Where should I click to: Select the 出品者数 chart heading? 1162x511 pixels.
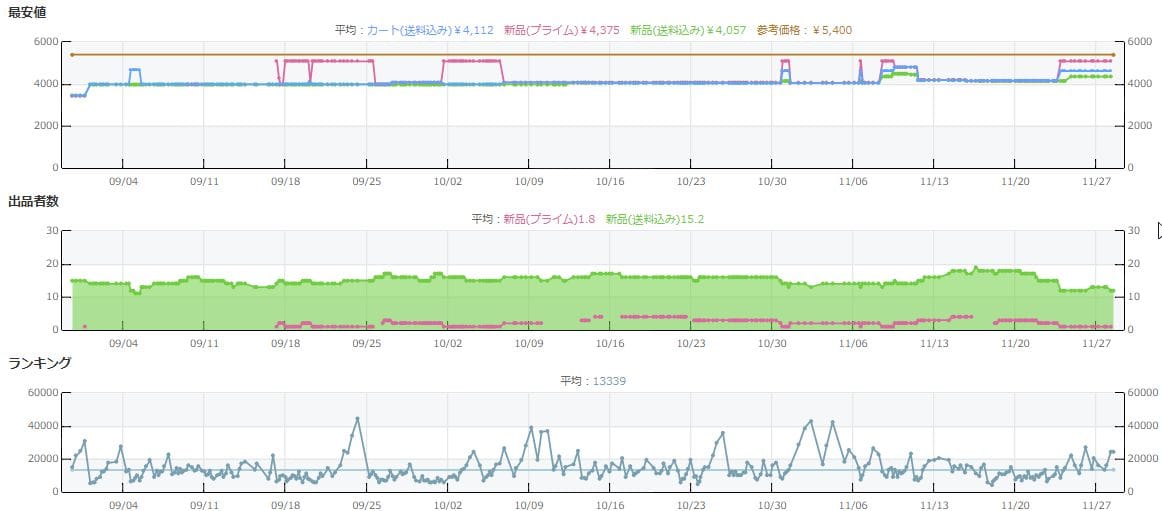[x=34, y=201]
